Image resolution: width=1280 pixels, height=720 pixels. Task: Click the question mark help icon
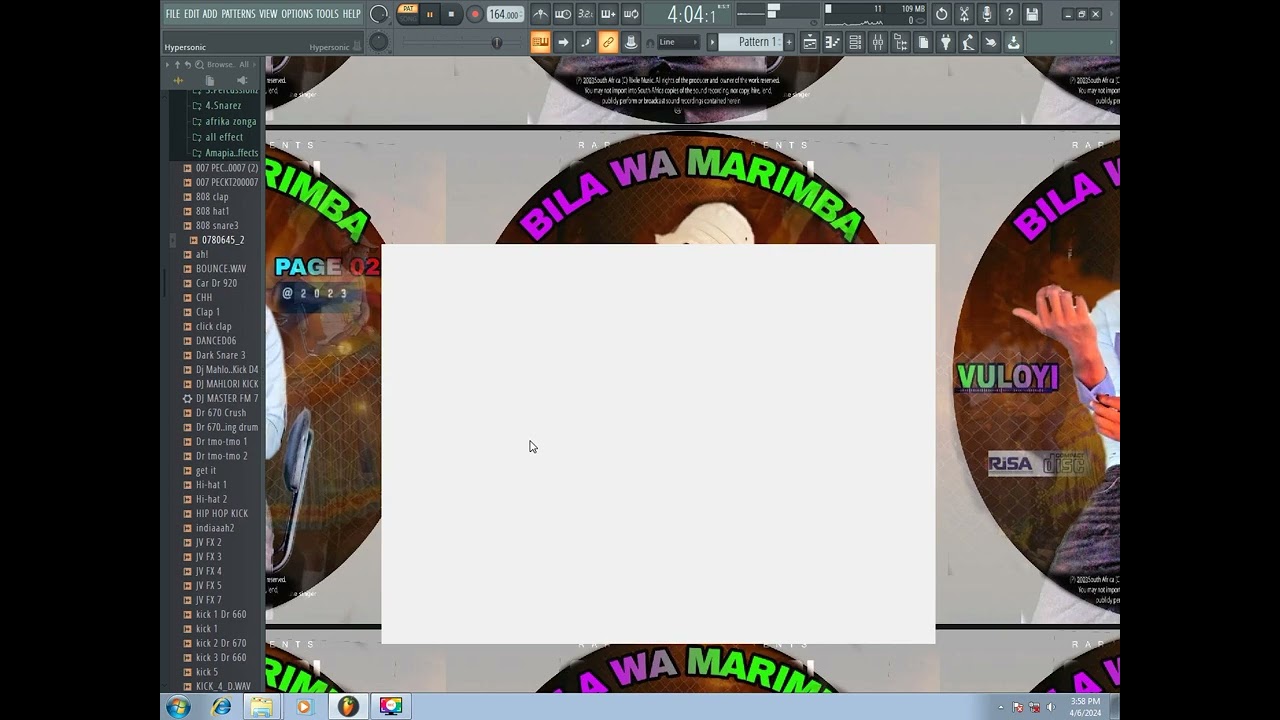1009,14
